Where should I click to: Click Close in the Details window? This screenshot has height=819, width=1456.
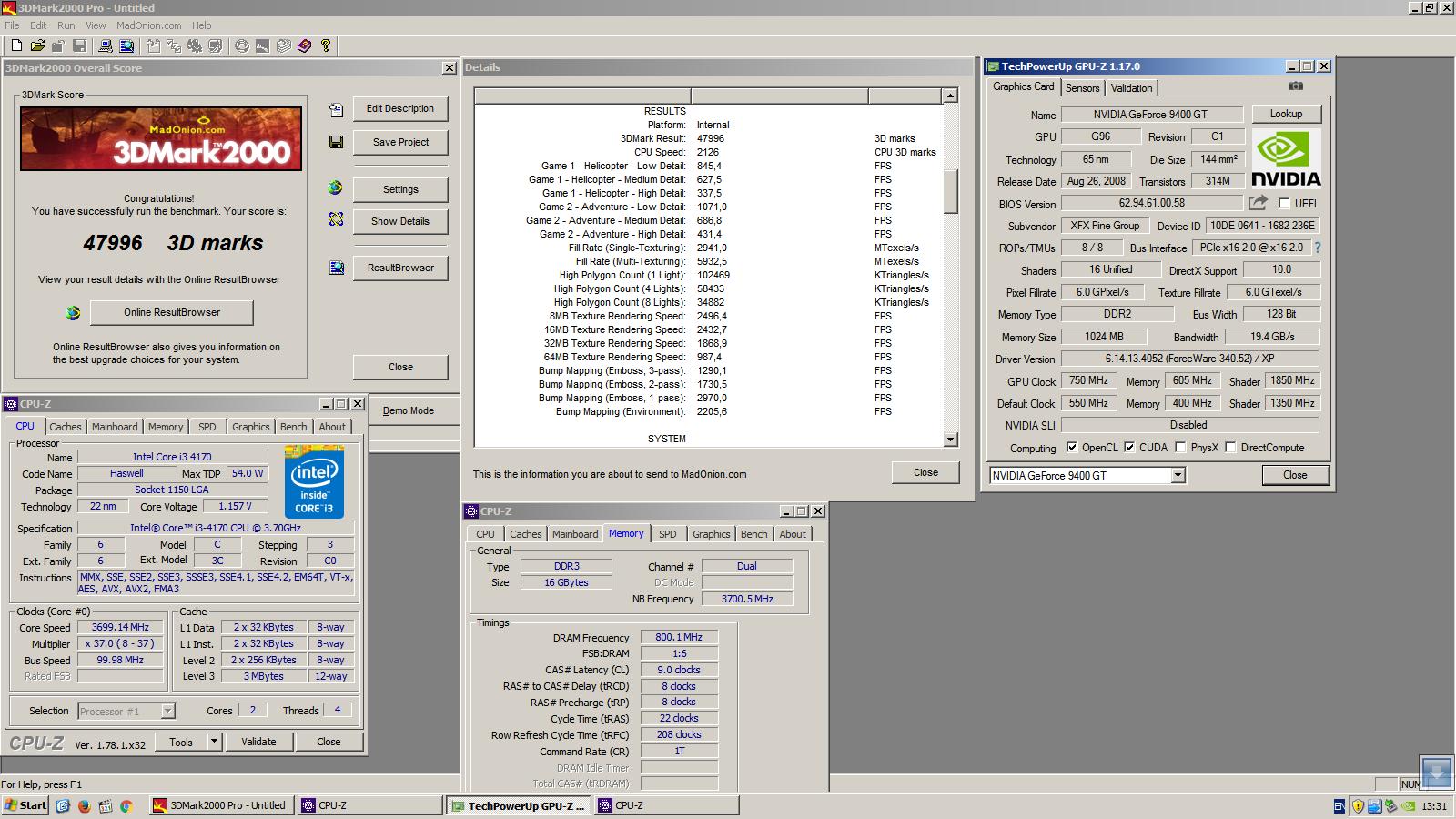(x=925, y=472)
